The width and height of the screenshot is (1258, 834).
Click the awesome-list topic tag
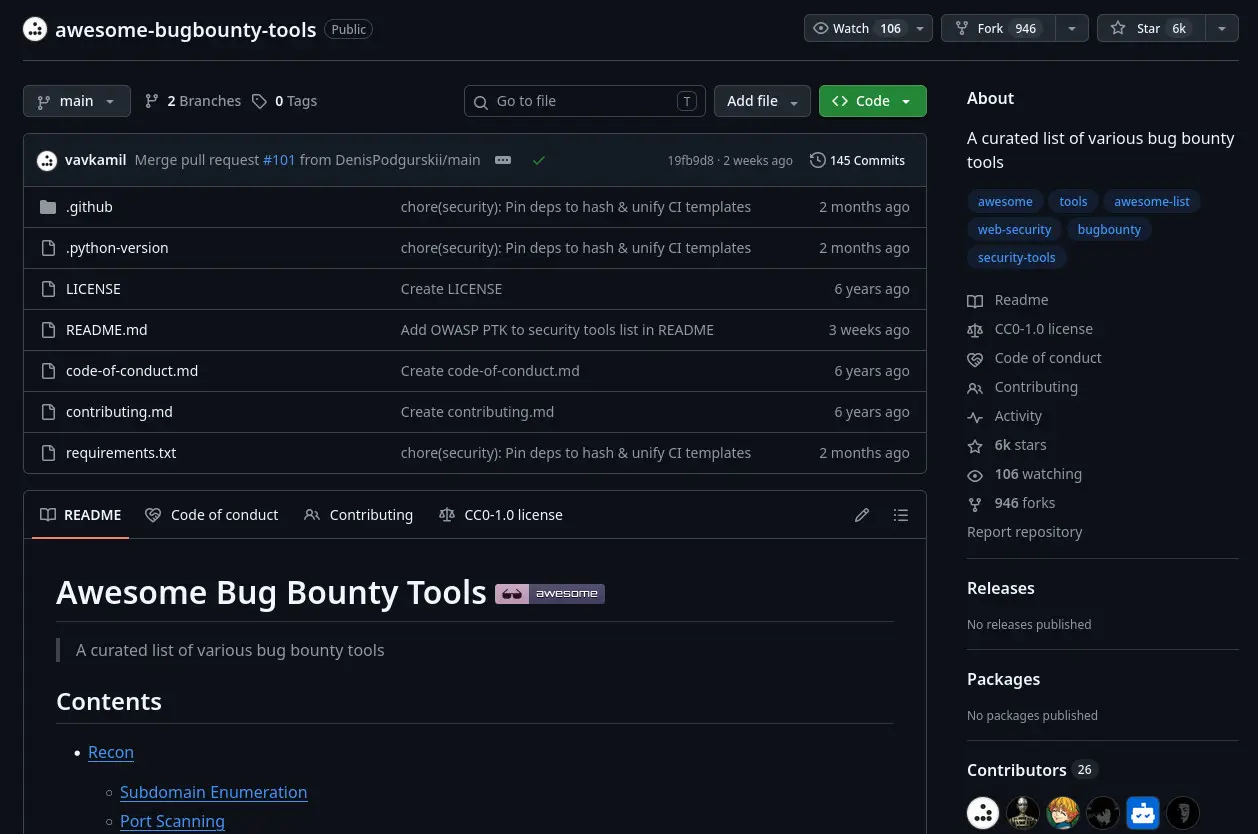point(1152,201)
